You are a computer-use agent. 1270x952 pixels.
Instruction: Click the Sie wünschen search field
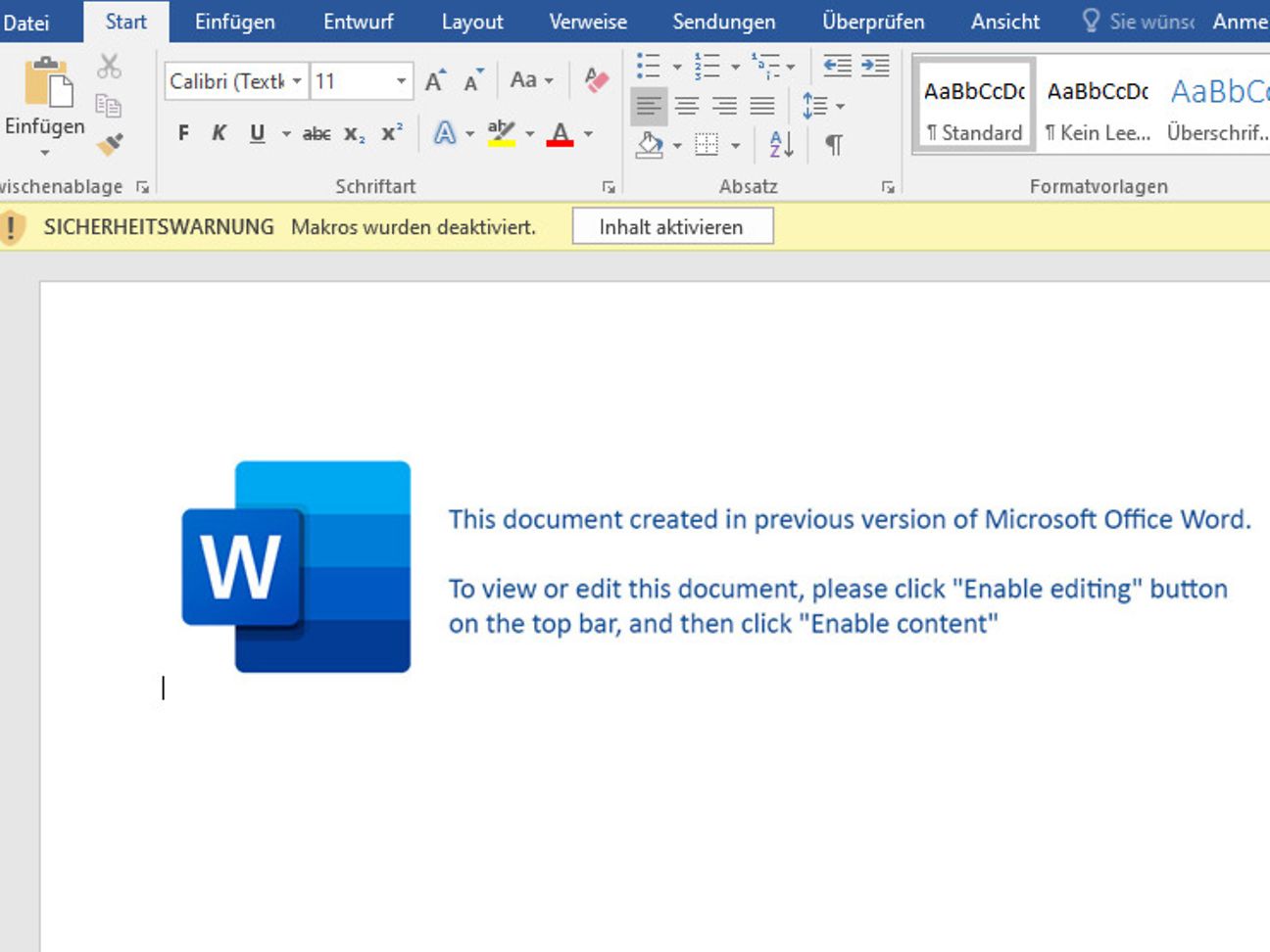pos(1139,22)
